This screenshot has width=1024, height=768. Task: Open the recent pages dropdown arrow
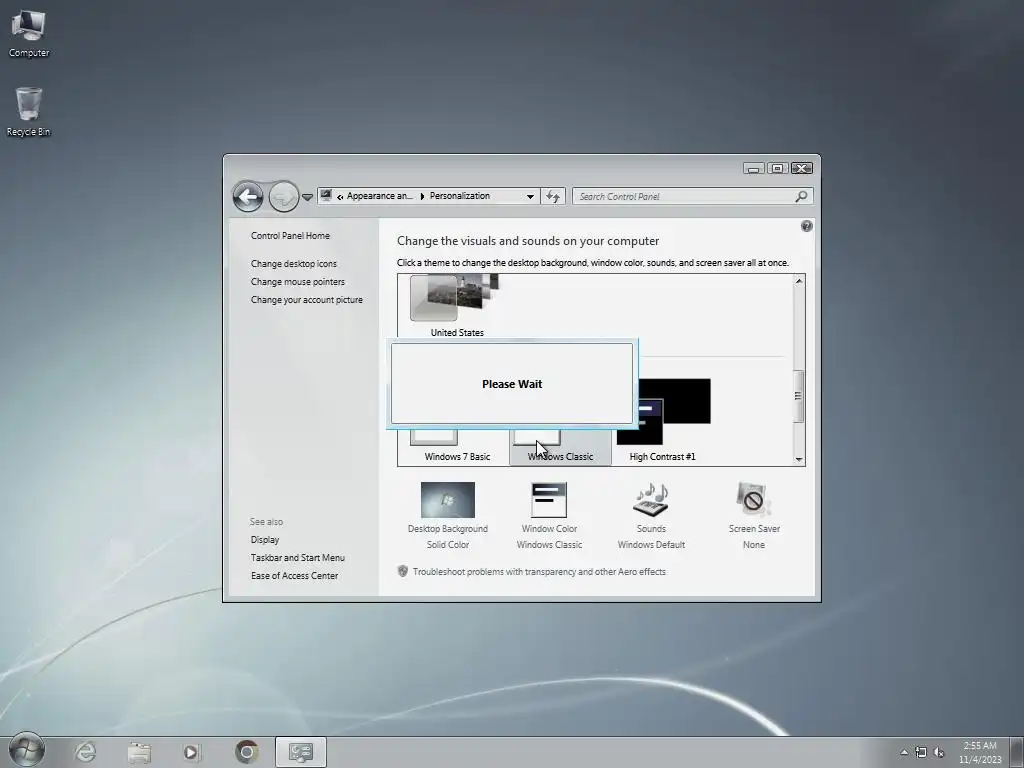click(307, 197)
